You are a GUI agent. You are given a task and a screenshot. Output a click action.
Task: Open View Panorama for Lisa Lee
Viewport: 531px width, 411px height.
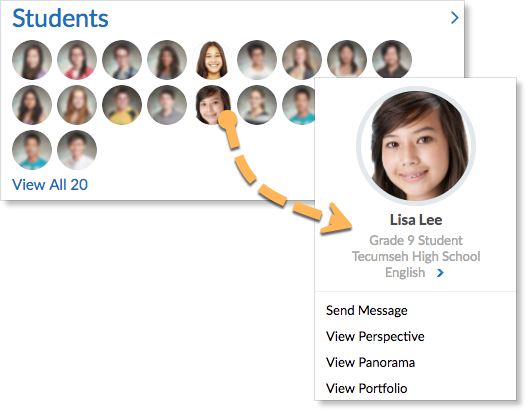[x=370, y=363]
